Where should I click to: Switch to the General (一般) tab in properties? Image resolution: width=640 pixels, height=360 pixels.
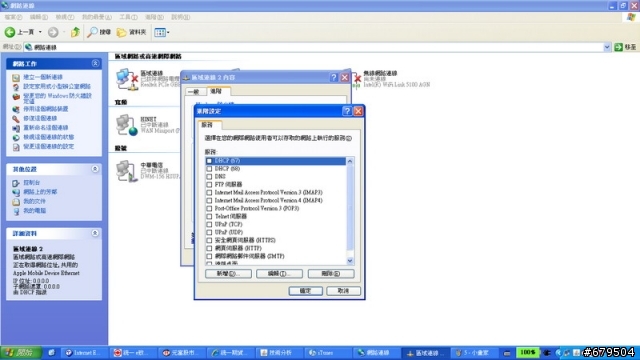coord(194,92)
